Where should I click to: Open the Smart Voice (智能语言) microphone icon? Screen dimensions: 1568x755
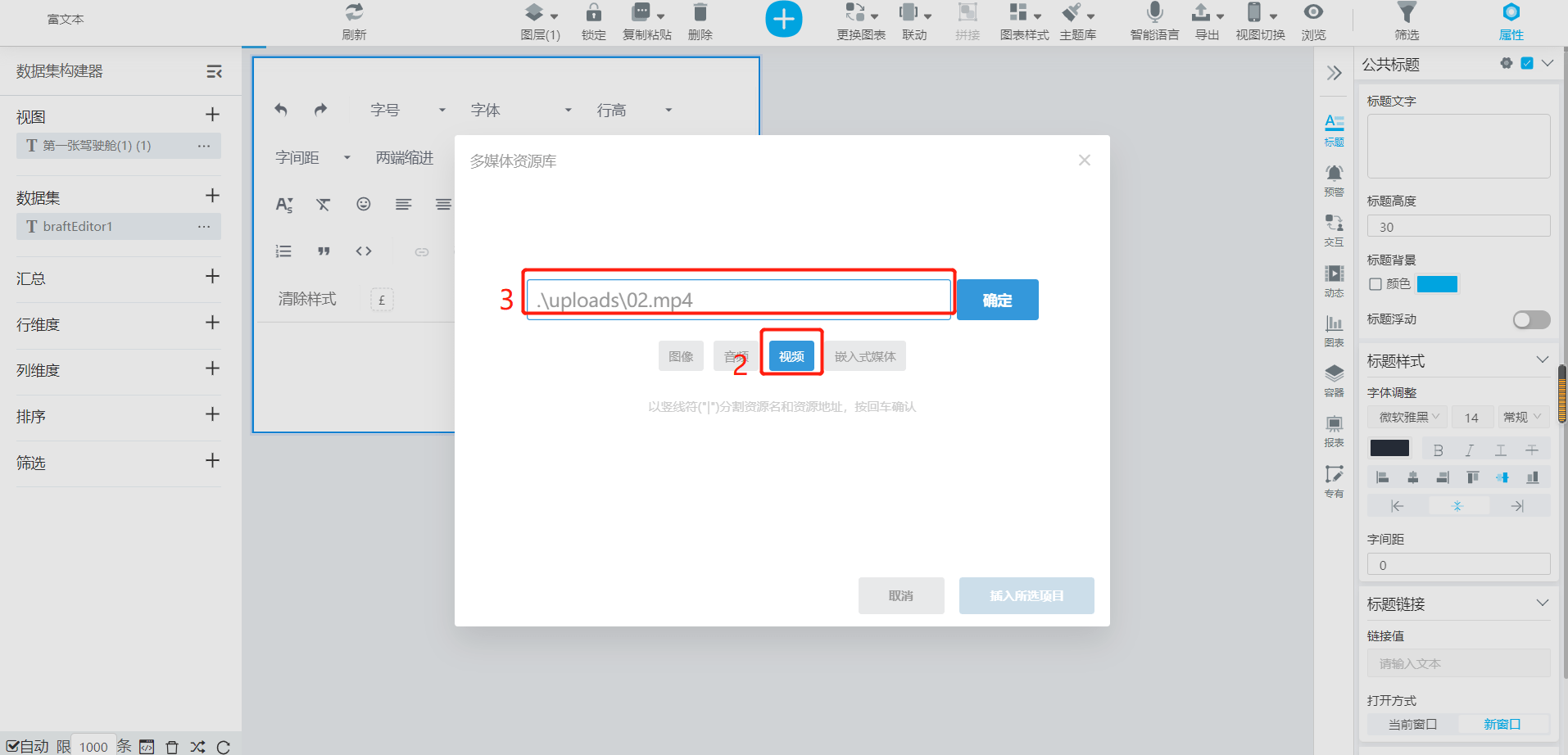[x=1154, y=12]
